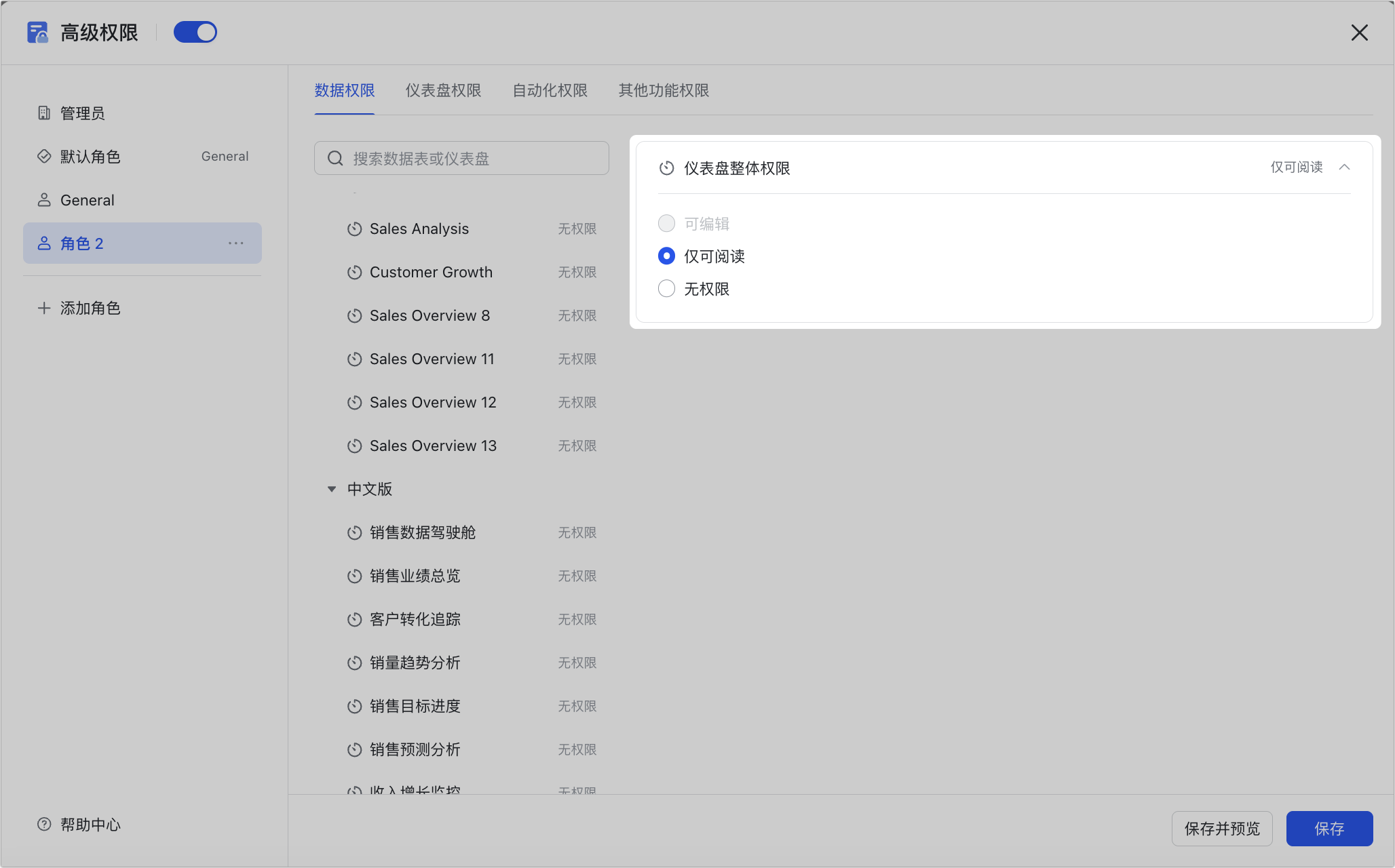Open more options for 角色 2

click(x=236, y=243)
